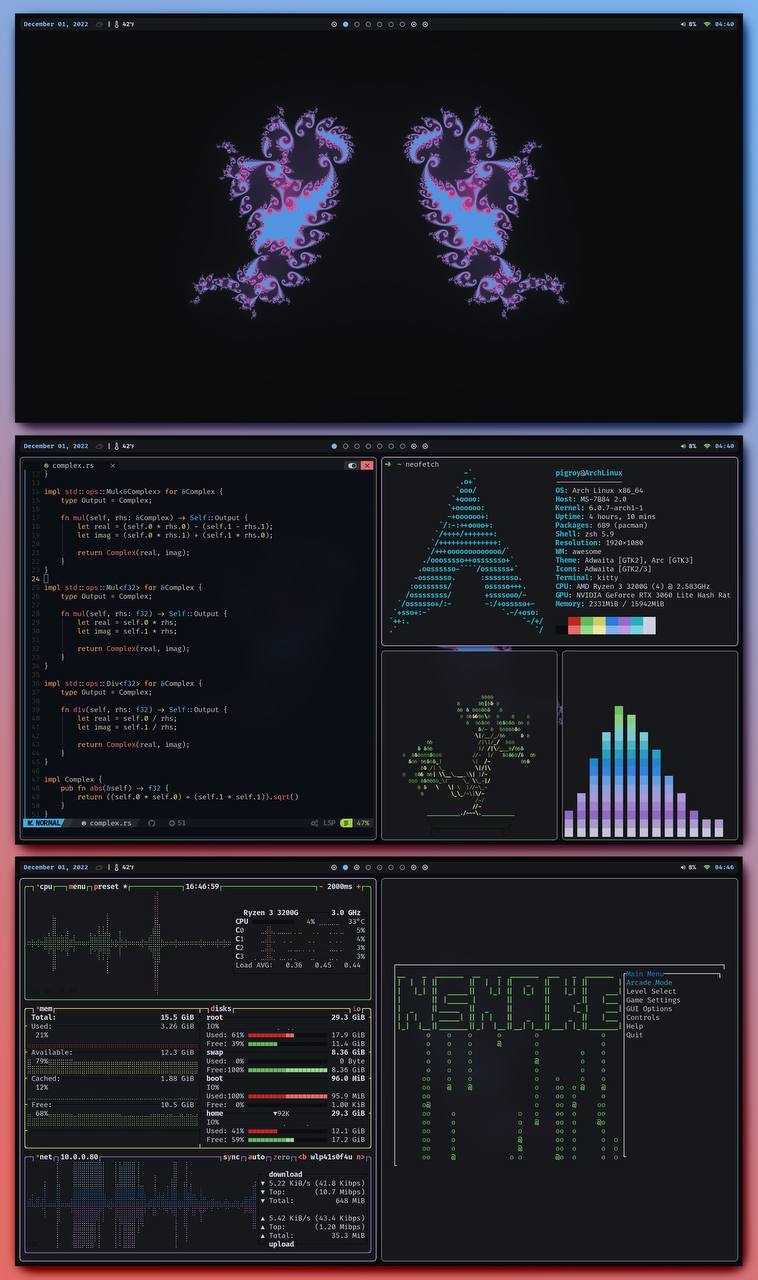This screenshot has width=758, height=1280.
Task: Open Help in the game's Main Menu
Action: pyautogui.click(x=634, y=1026)
